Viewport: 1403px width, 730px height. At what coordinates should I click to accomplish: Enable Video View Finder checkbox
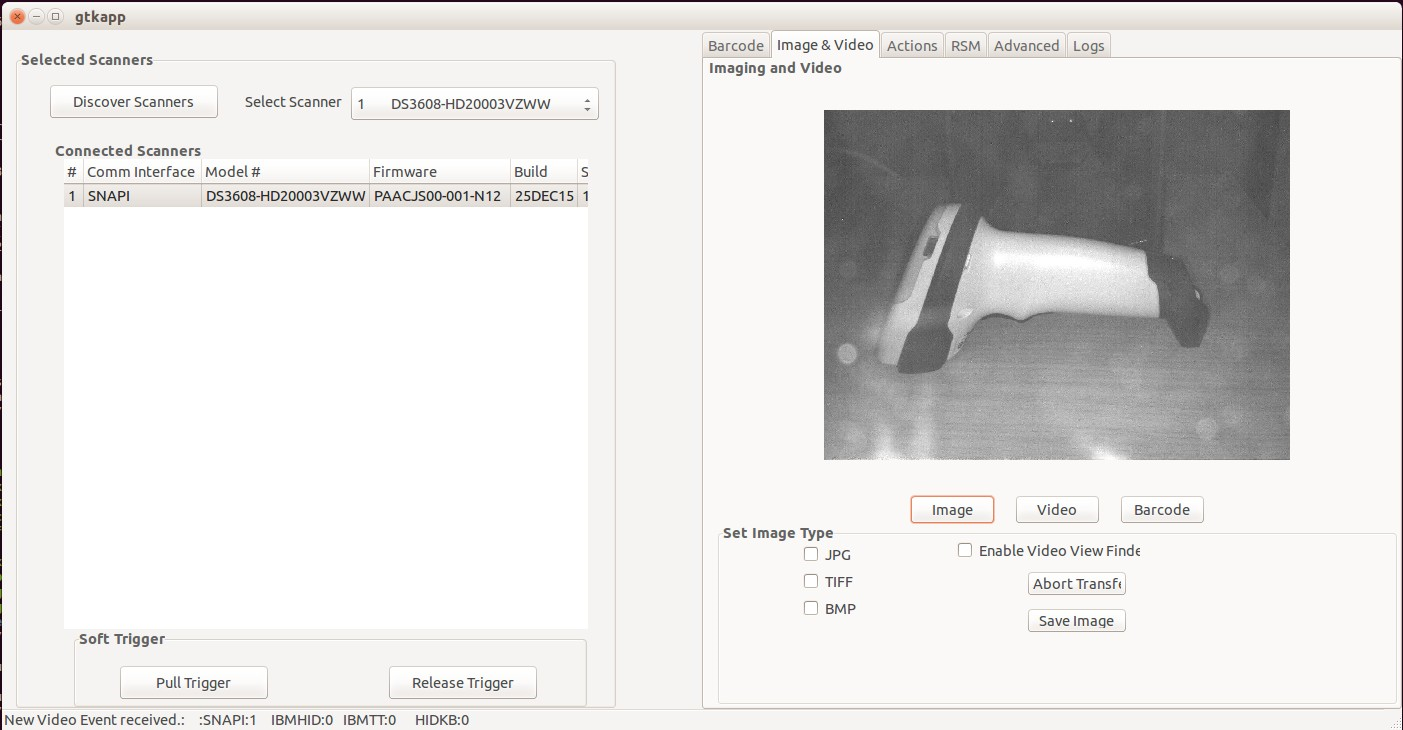965,550
